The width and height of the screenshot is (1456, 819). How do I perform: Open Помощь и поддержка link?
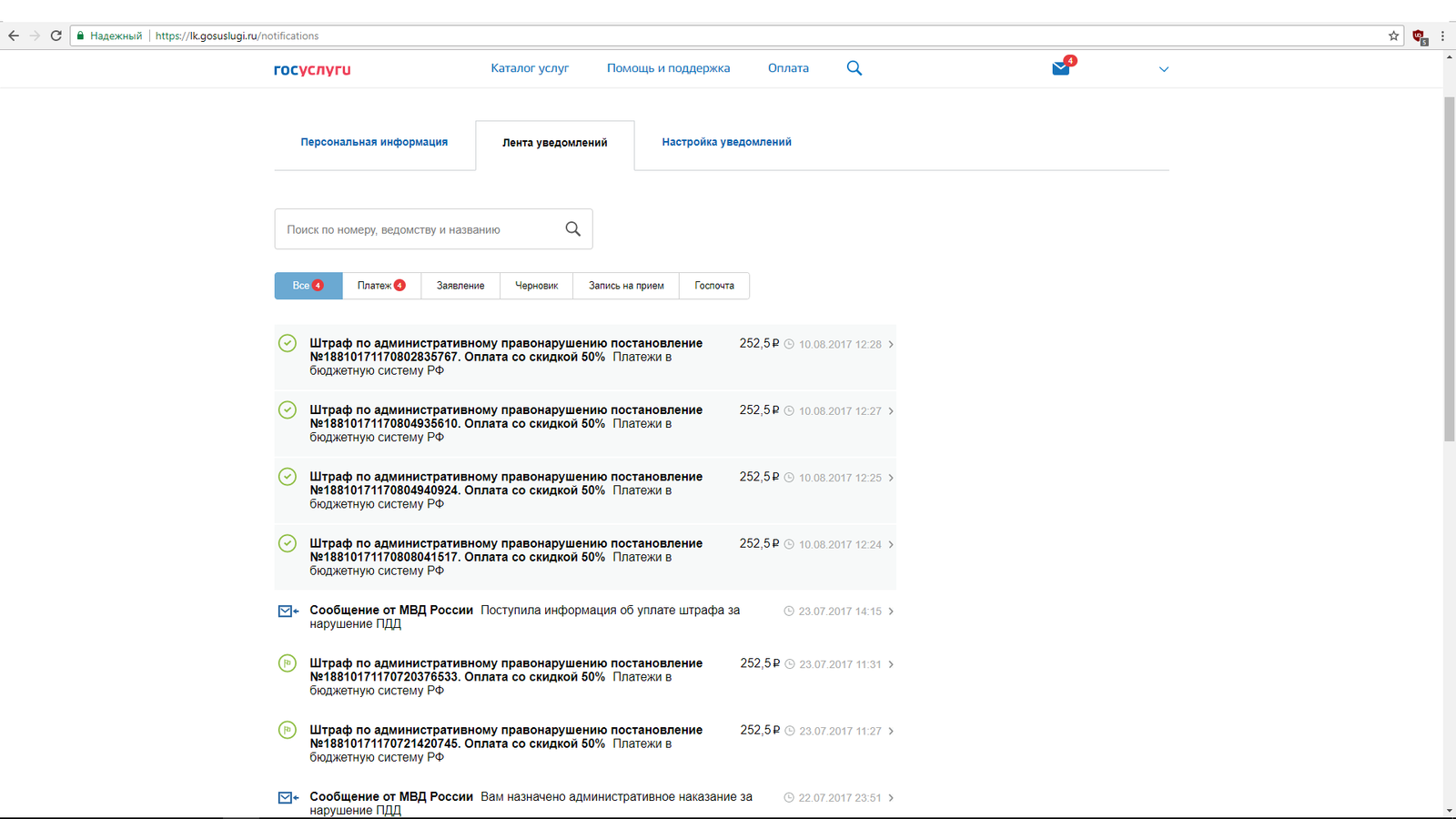[x=668, y=68]
